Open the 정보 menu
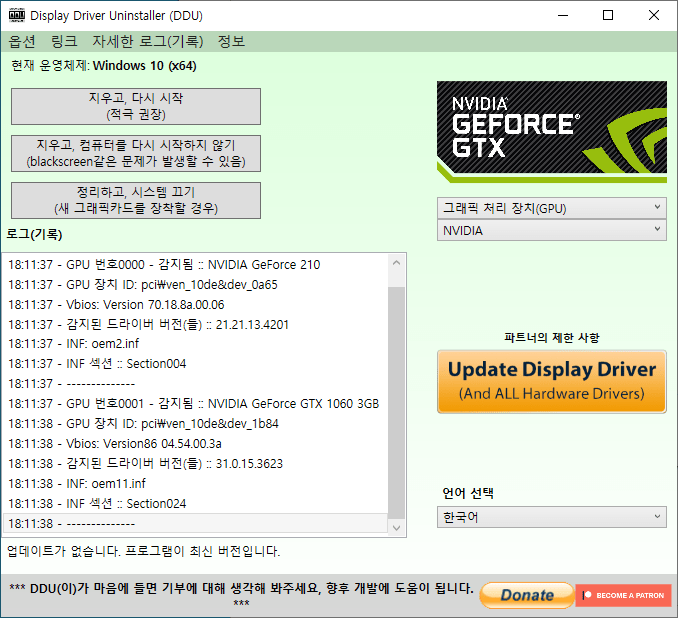Screen dimensions: 678x618 click(231, 41)
